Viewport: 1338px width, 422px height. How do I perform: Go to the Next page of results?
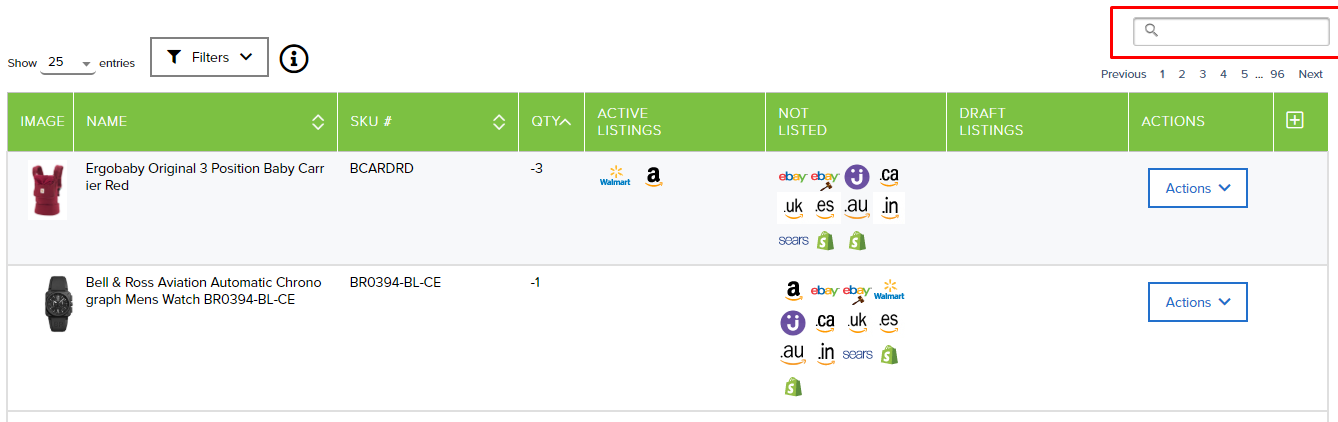(1310, 74)
